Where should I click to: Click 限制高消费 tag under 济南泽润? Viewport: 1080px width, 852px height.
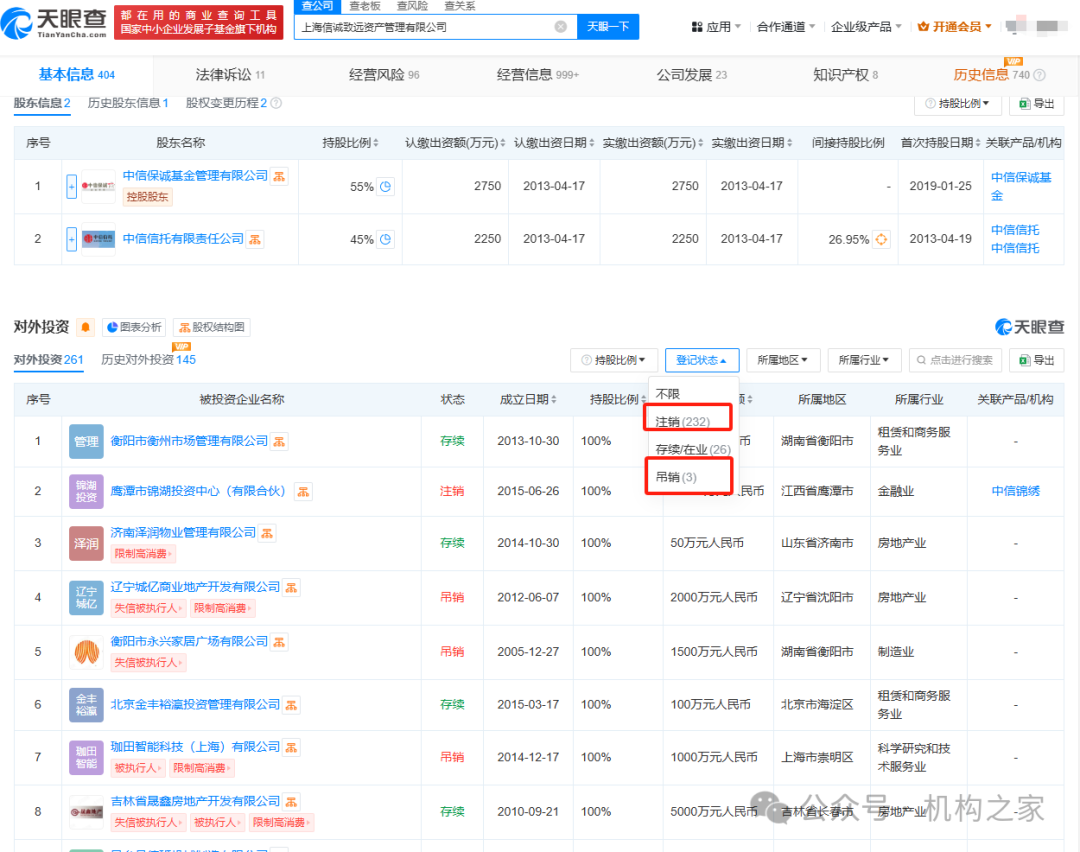click(x=144, y=554)
